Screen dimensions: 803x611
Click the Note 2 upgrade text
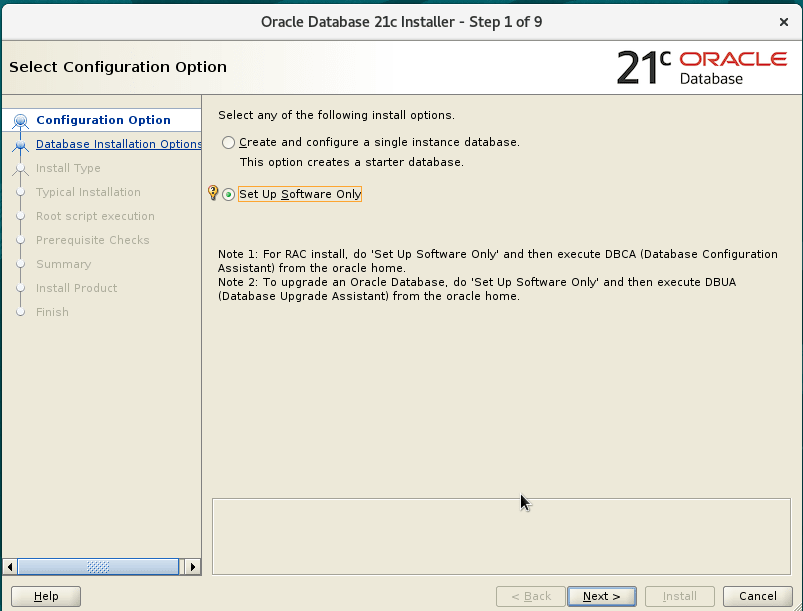point(477,289)
